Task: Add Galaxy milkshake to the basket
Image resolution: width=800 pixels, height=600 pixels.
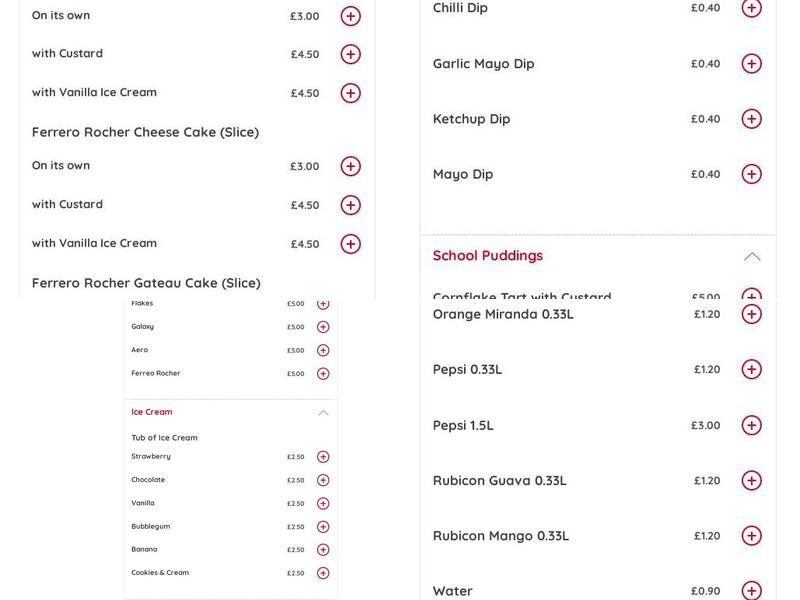Action: 321,326
